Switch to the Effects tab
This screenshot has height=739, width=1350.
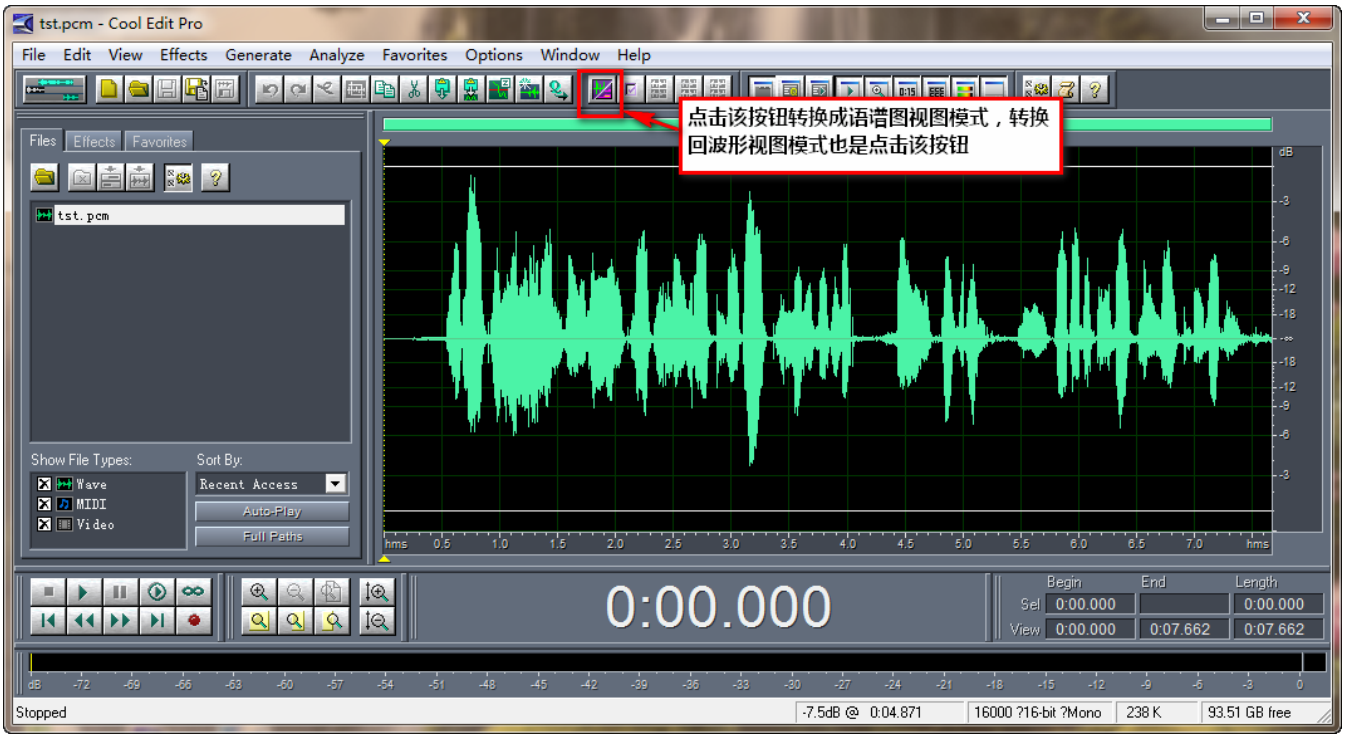click(x=93, y=140)
